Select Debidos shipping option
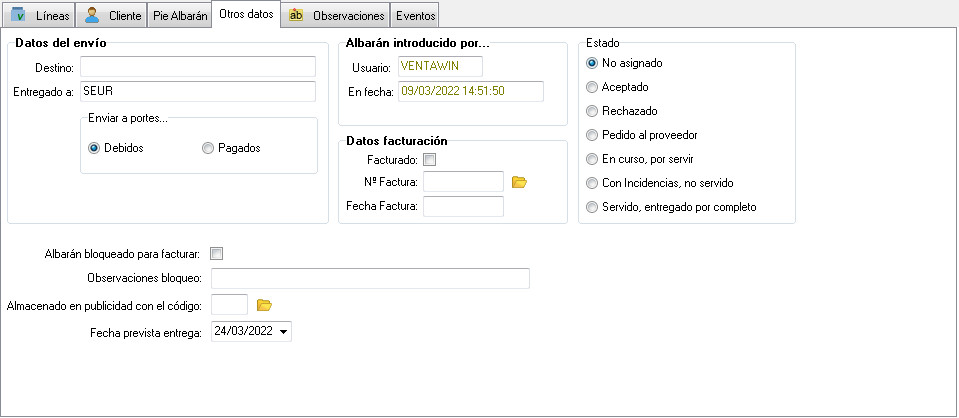The image size is (959, 418). pos(95,148)
